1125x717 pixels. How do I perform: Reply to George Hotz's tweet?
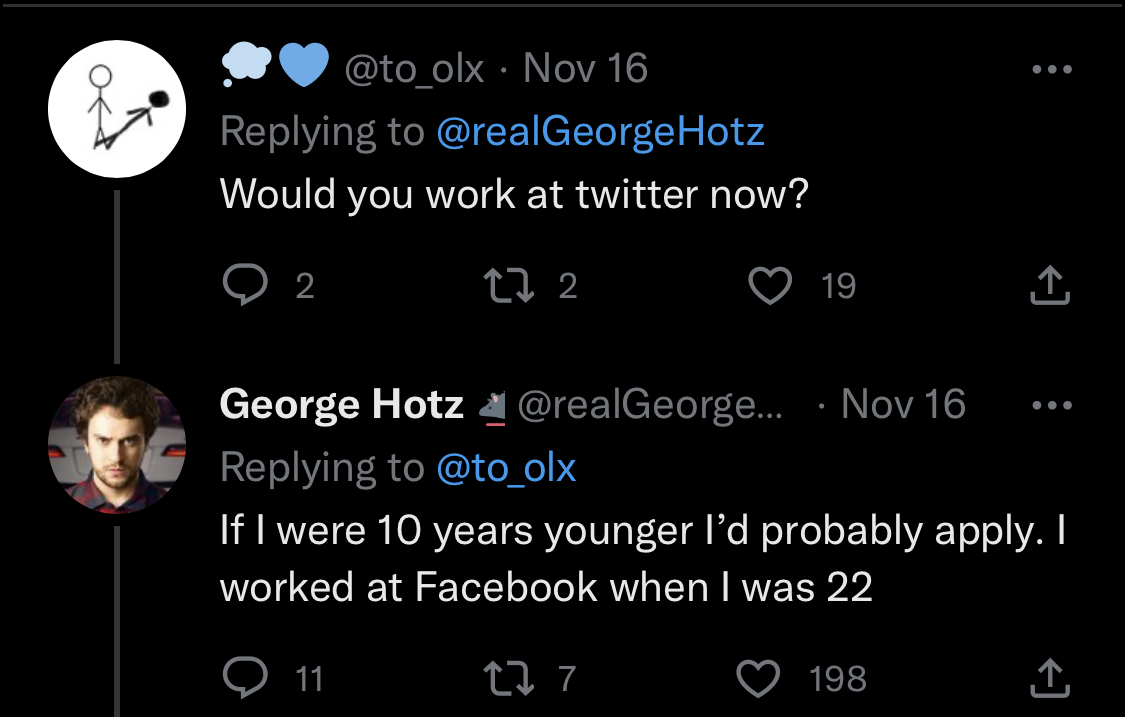tap(241, 680)
